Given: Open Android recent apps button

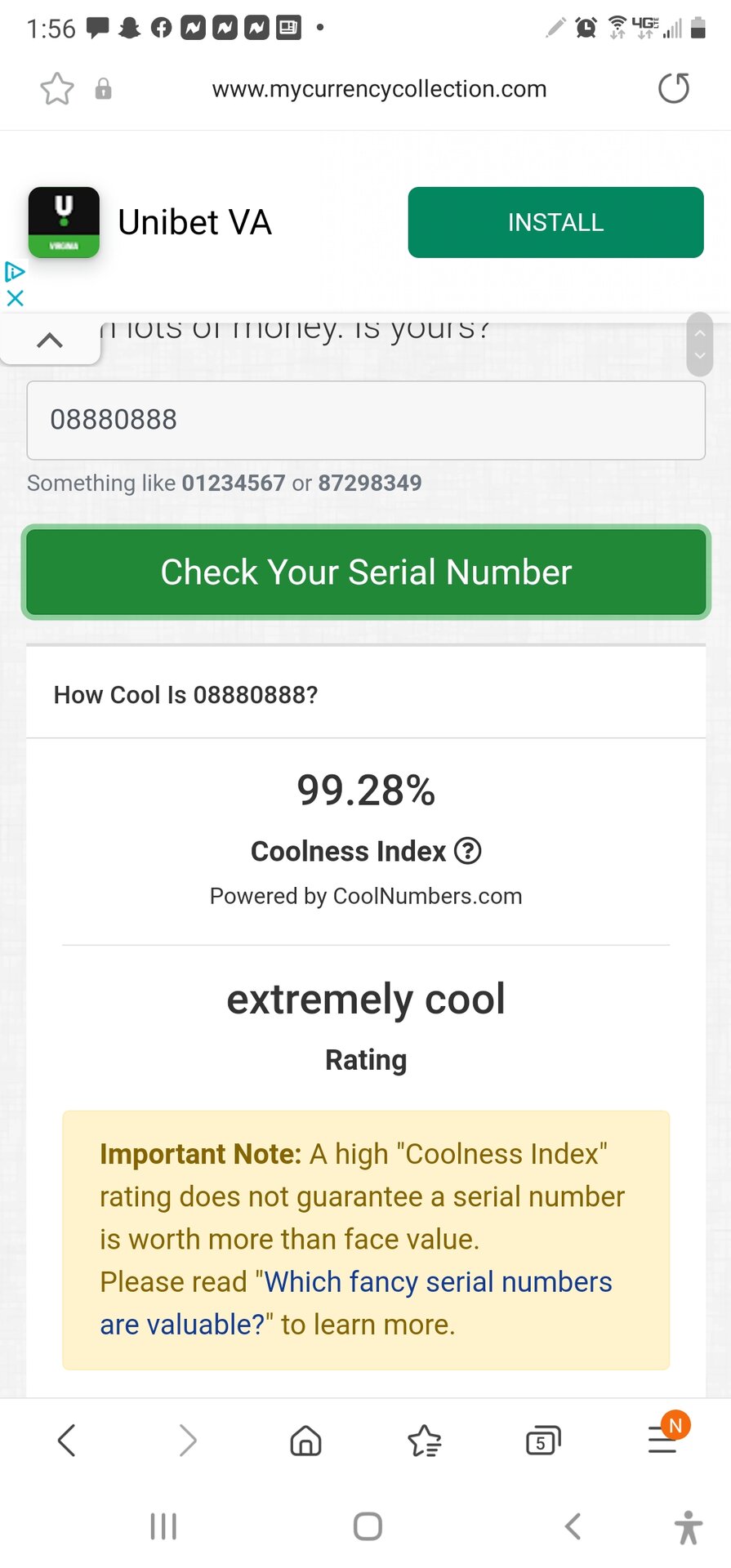Looking at the screenshot, I should pyautogui.click(x=163, y=1526).
